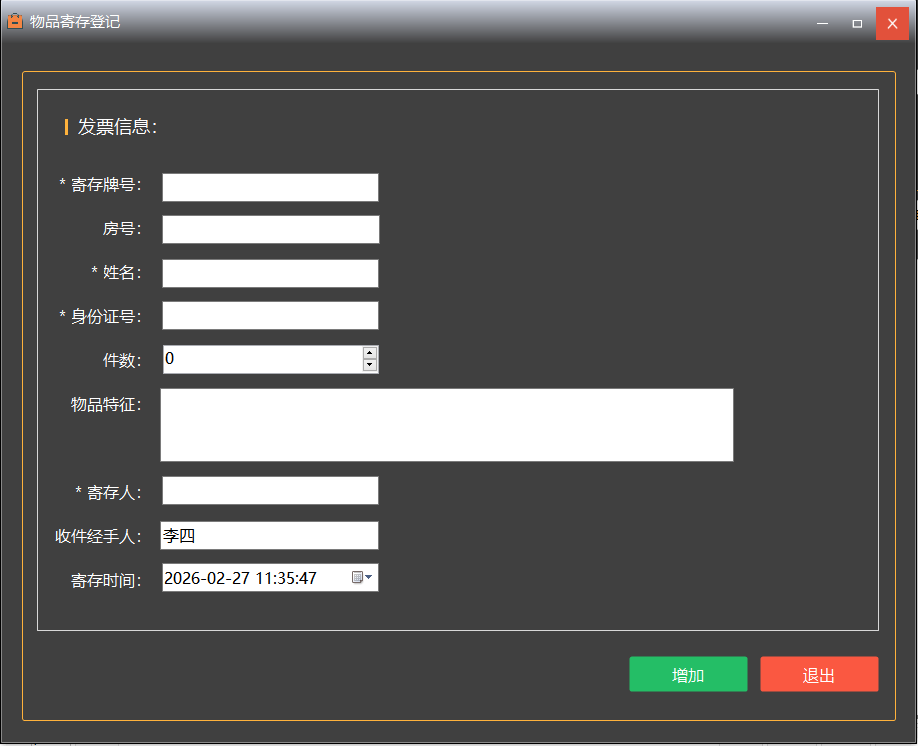Image resolution: width=918 pixels, height=746 pixels.
Task: Select the 寄存人 input field
Action: [270, 491]
